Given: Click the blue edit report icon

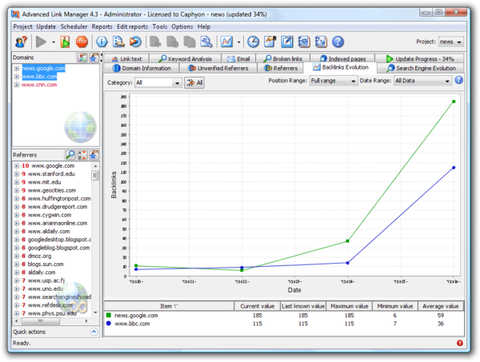Looking at the screenshot, I should click(287, 42).
